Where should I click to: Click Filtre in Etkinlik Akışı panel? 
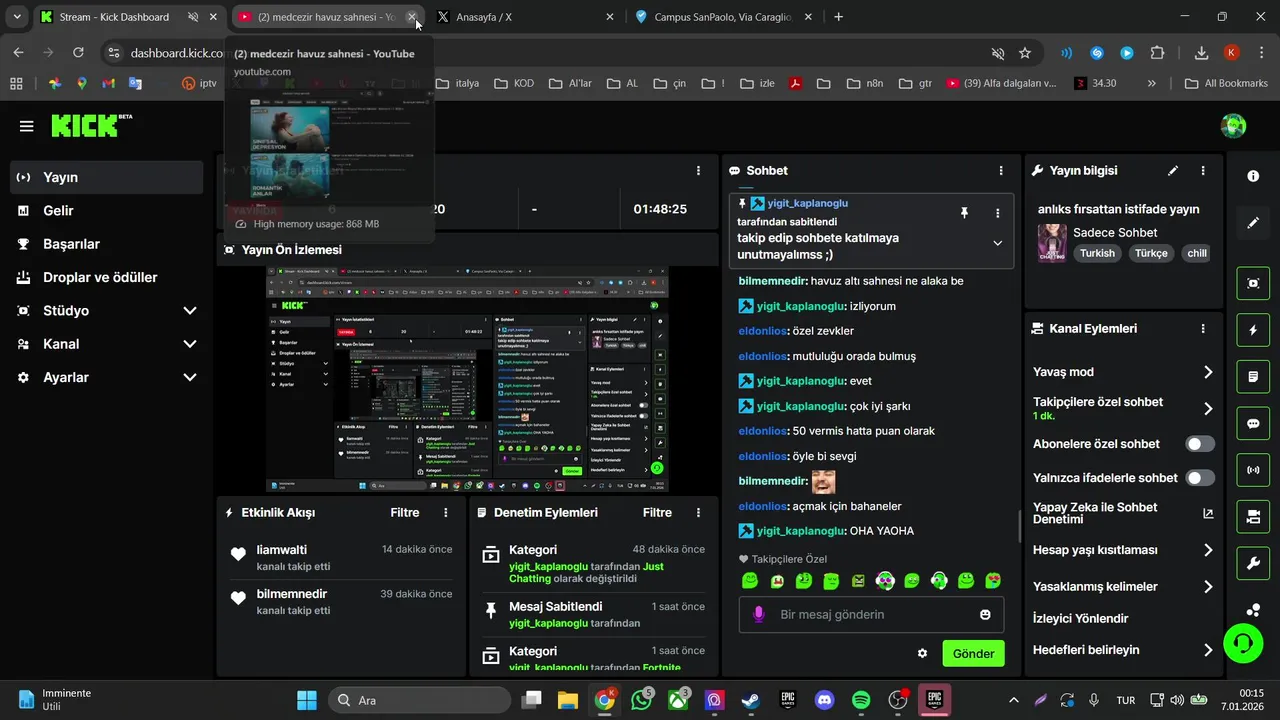click(x=405, y=513)
